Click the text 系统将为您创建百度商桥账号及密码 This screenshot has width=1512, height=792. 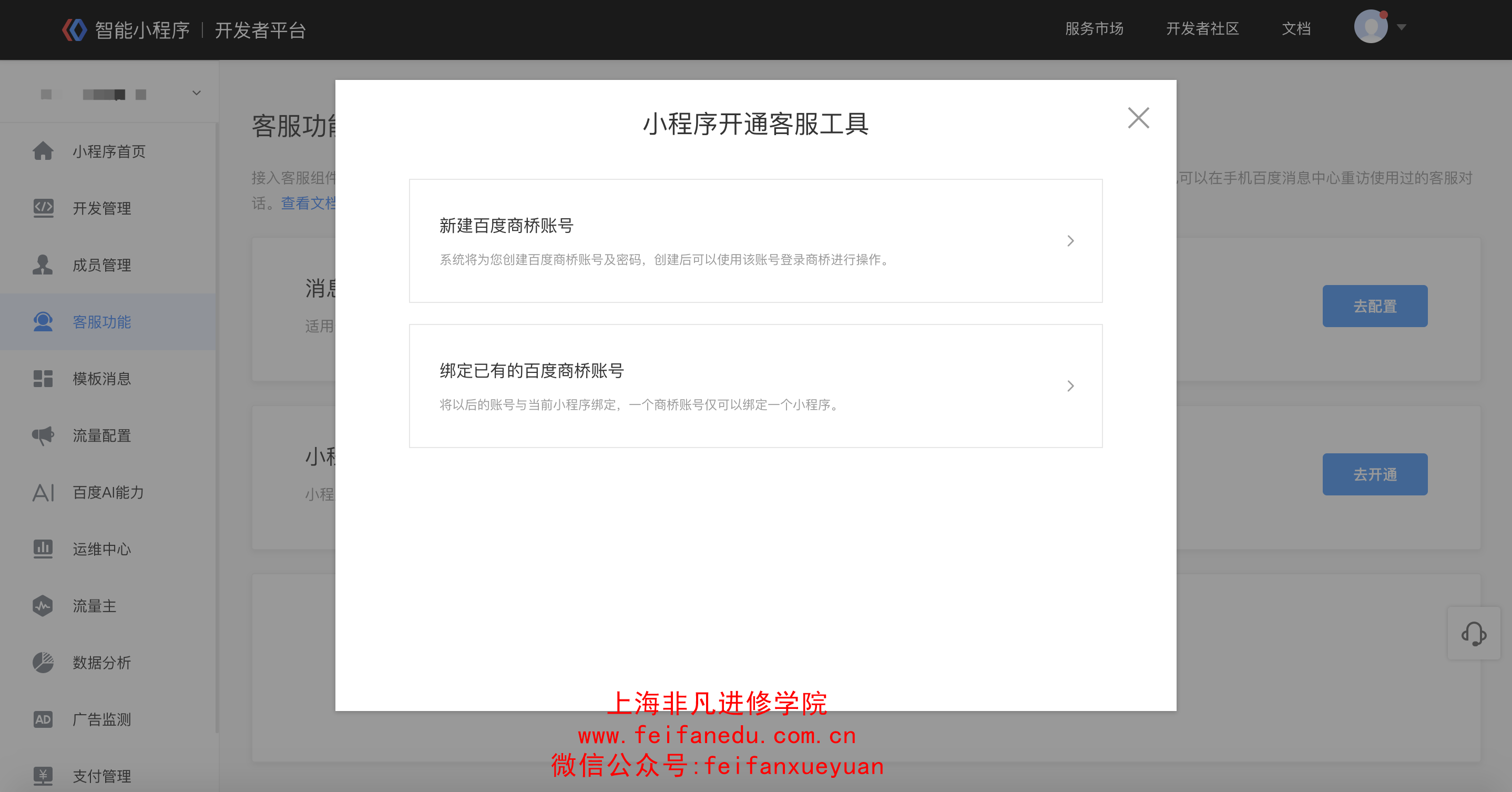(540, 259)
